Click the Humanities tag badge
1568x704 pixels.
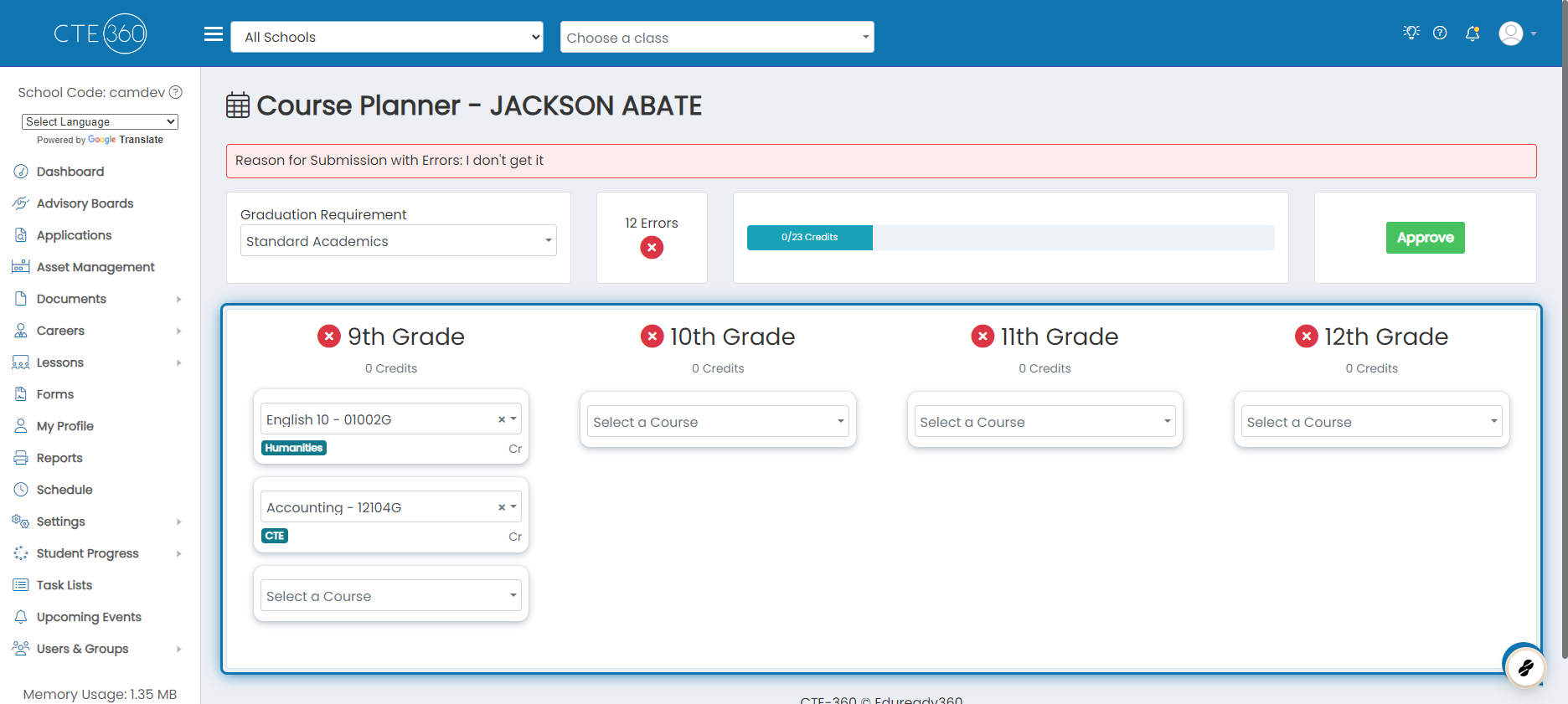[x=294, y=448]
